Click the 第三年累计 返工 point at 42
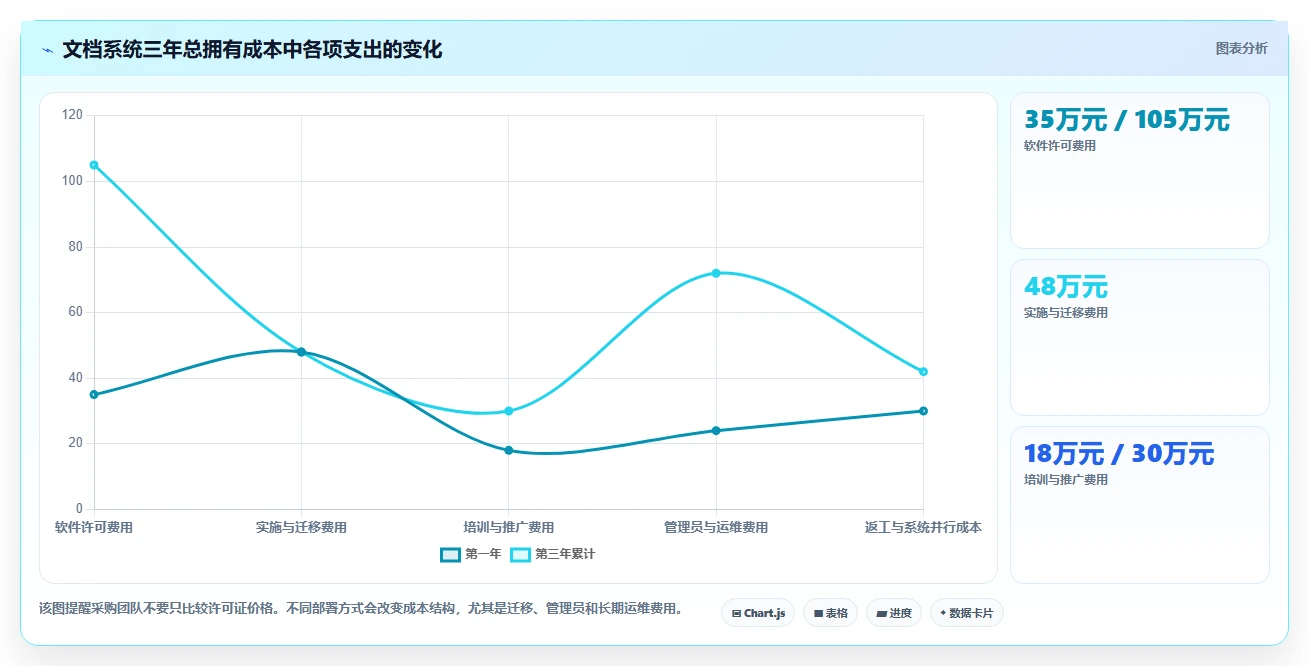This screenshot has height=666, width=1309. coord(923,371)
